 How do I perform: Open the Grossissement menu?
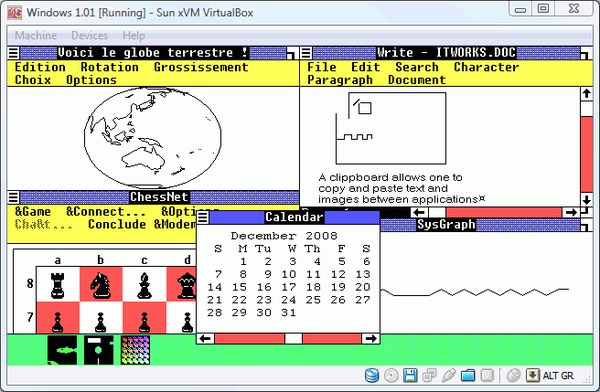201,67
